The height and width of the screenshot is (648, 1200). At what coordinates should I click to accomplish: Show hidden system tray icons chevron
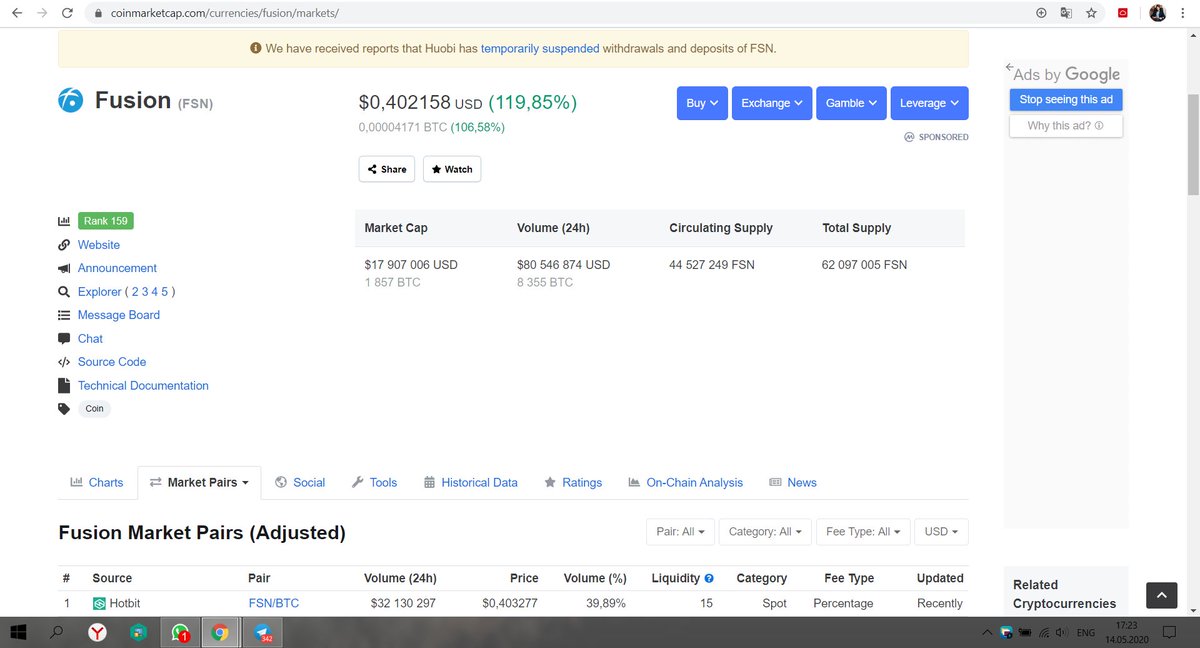click(x=988, y=632)
